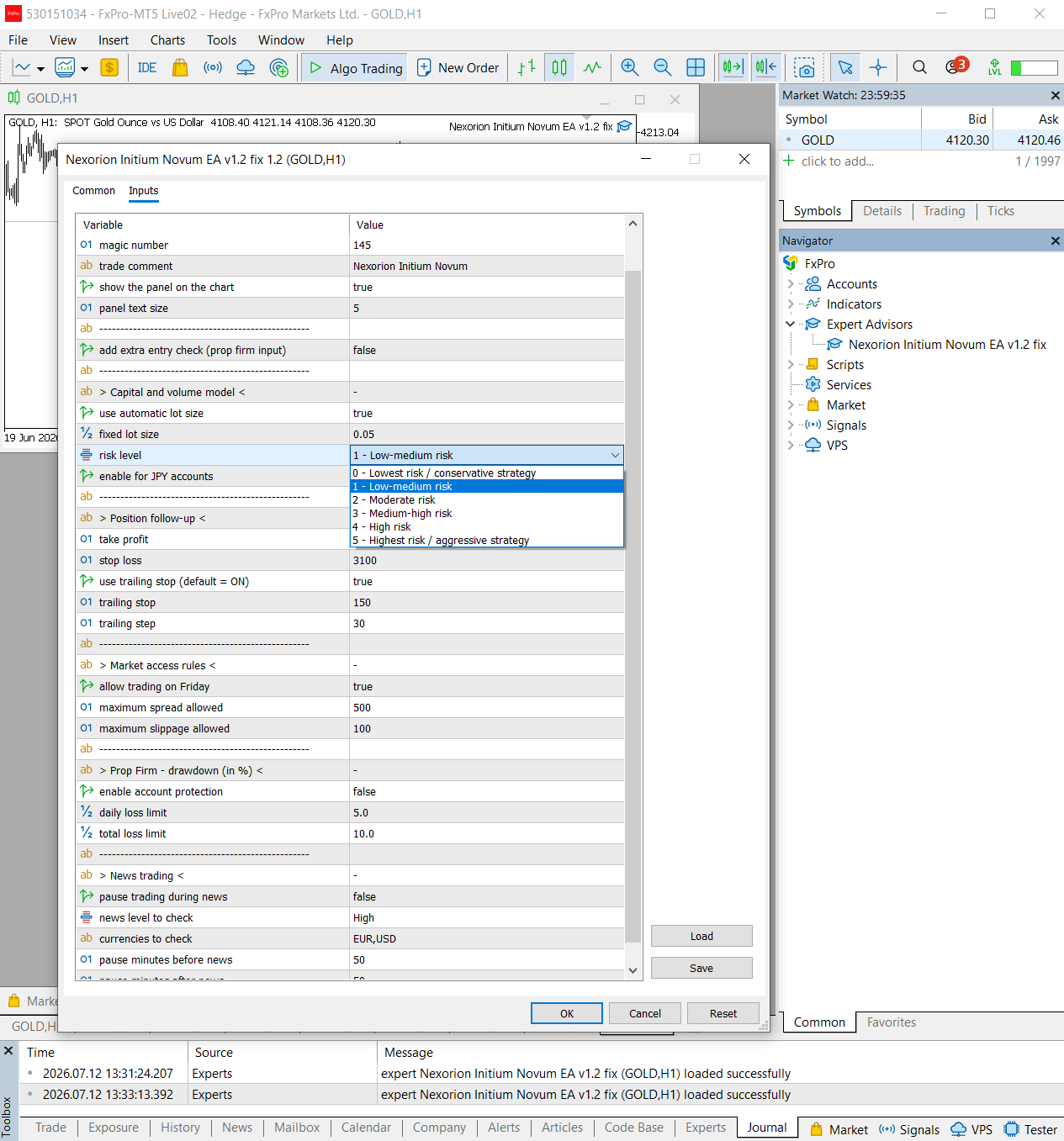Screen dimensions: 1064x1141
Task: Open the VPS cloud toolbar icon
Action: pos(246,68)
